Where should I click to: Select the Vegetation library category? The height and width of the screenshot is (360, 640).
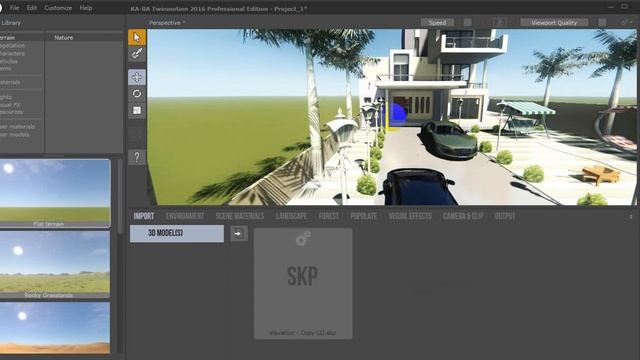[12, 46]
